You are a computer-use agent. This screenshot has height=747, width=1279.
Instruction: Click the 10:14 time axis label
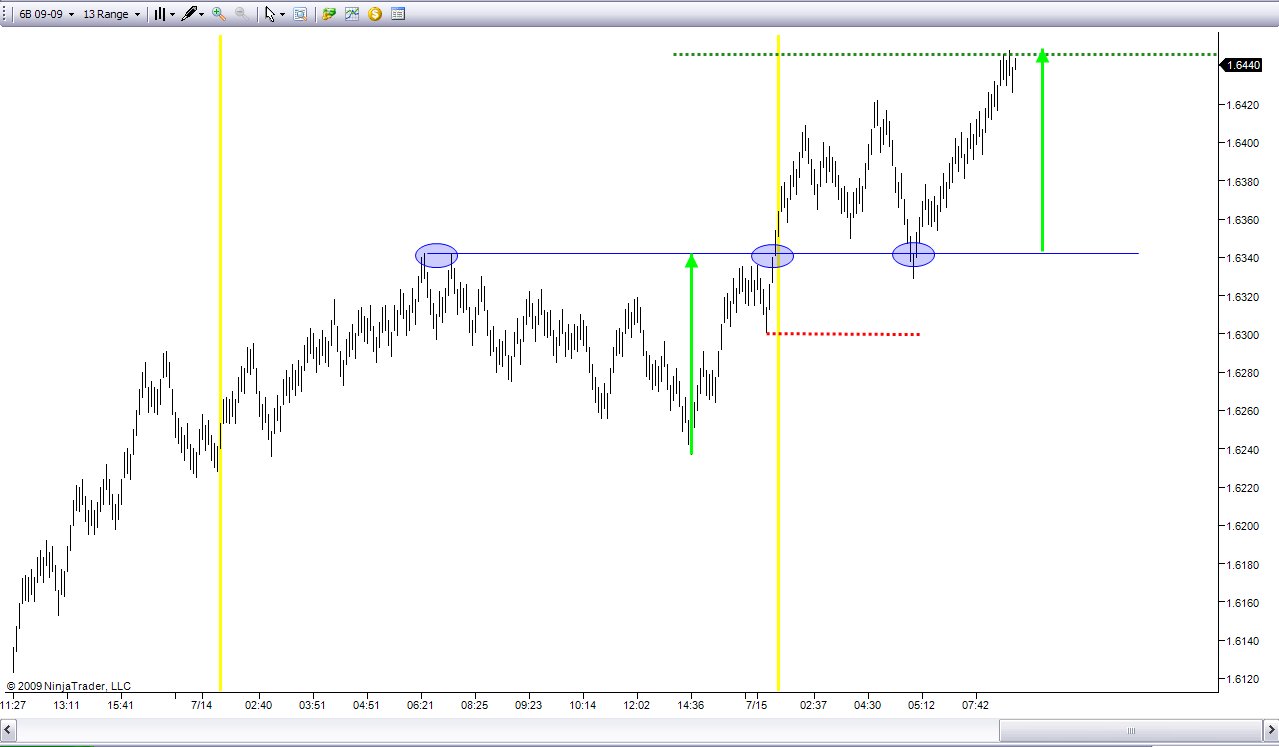point(583,705)
